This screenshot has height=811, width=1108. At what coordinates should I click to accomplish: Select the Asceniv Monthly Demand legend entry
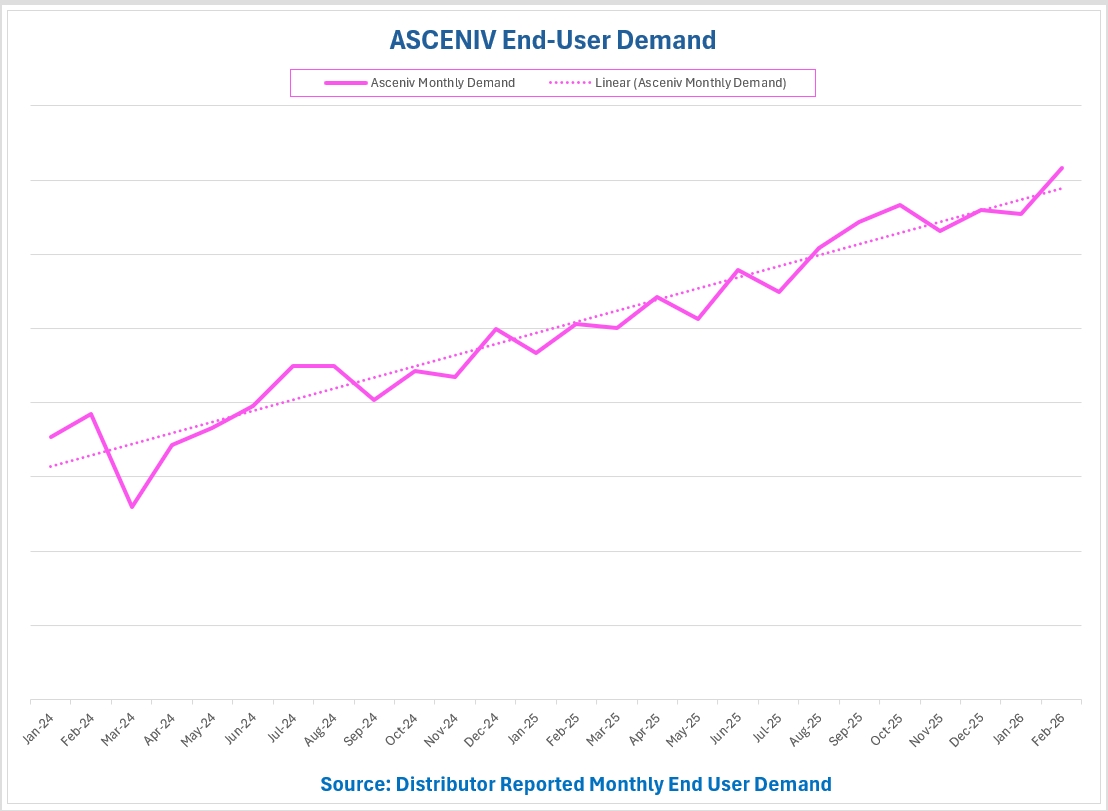pos(442,83)
